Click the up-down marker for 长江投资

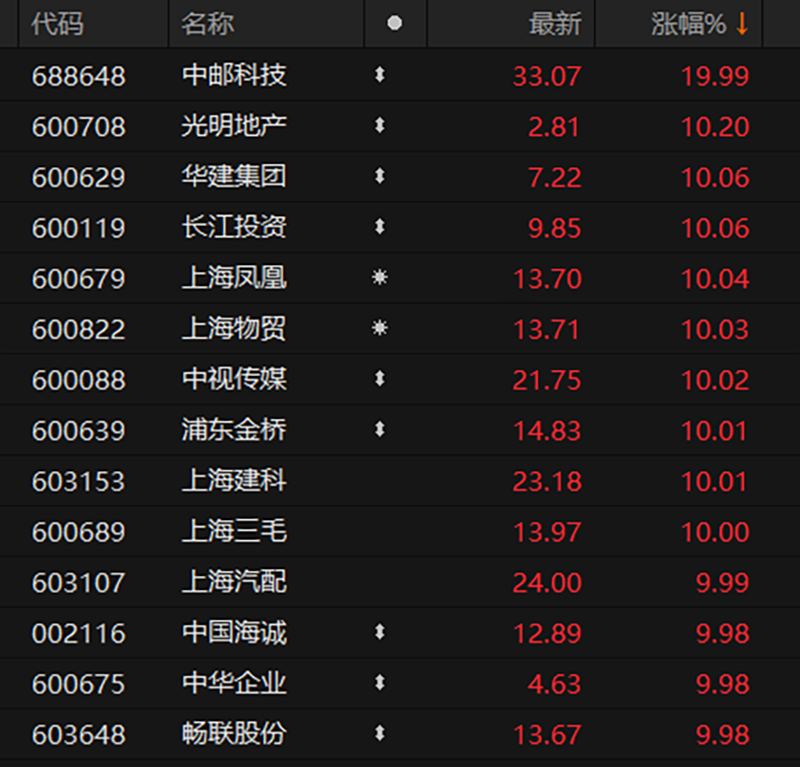pyautogui.click(x=380, y=227)
